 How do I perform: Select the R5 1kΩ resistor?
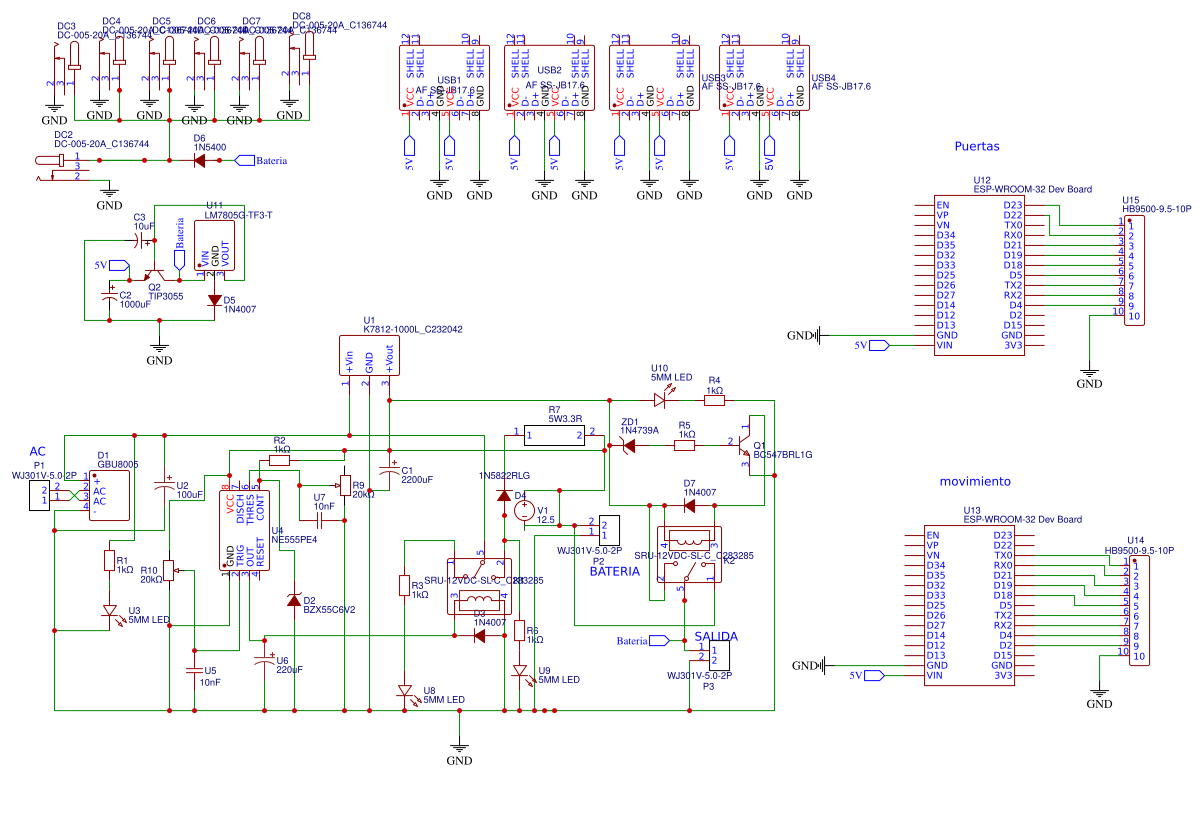(x=686, y=447)
